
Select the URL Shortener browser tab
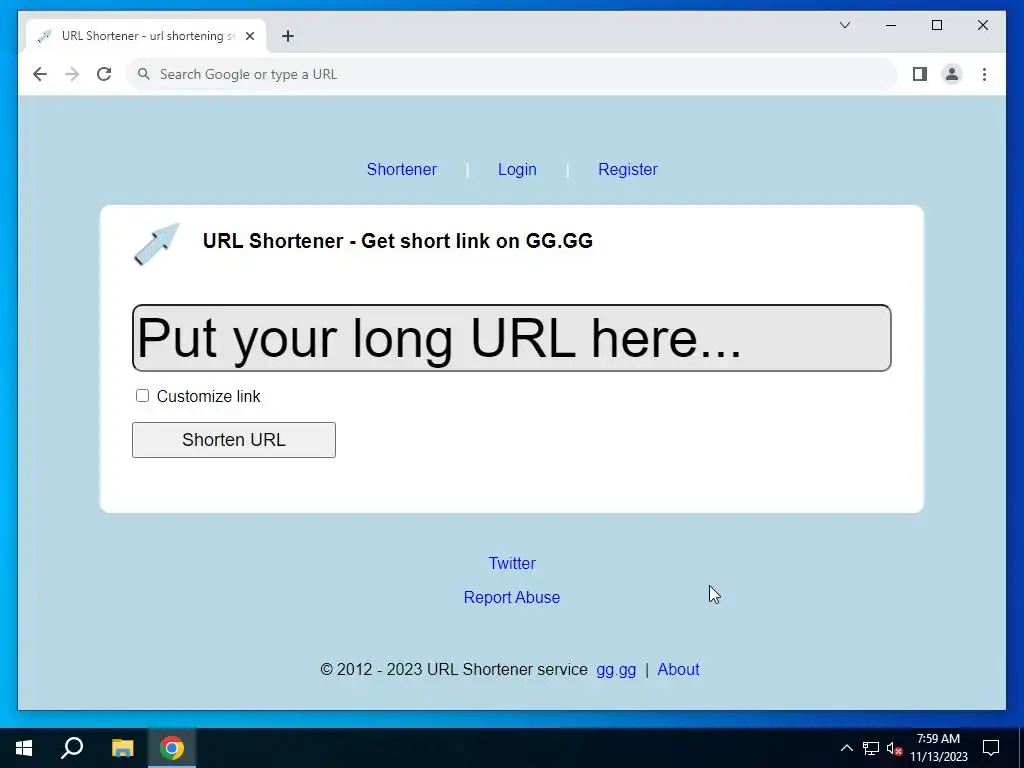coord(146,37)
